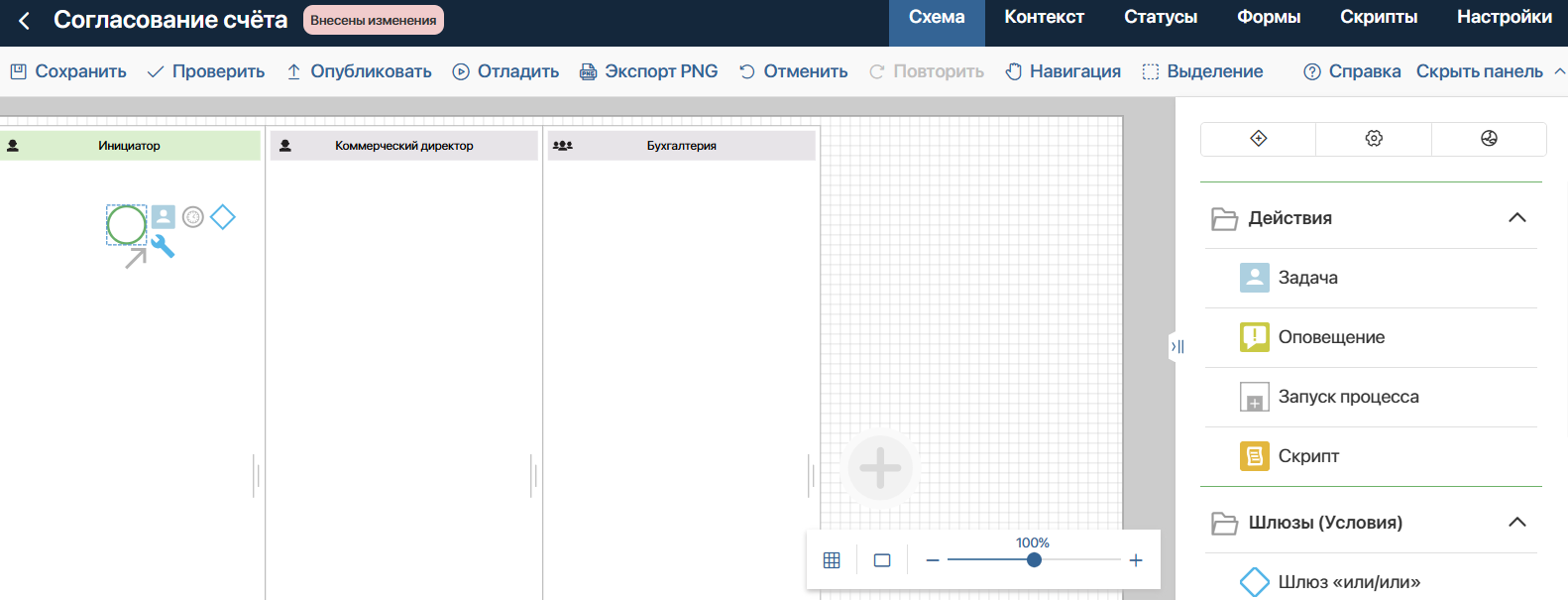Image resolution: width=1568 pixels, height=600 pixels.
Task: Open the third icon panel tab
Action: click(x=1489, y=139)
